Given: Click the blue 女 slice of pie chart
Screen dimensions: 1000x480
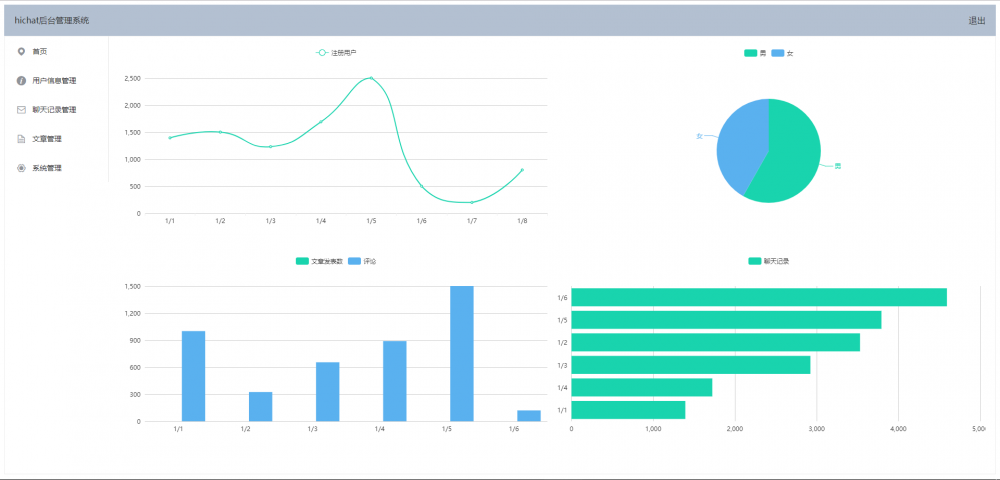Looking at the screenshot, I should pyautogui.click(x=740, y=143).
